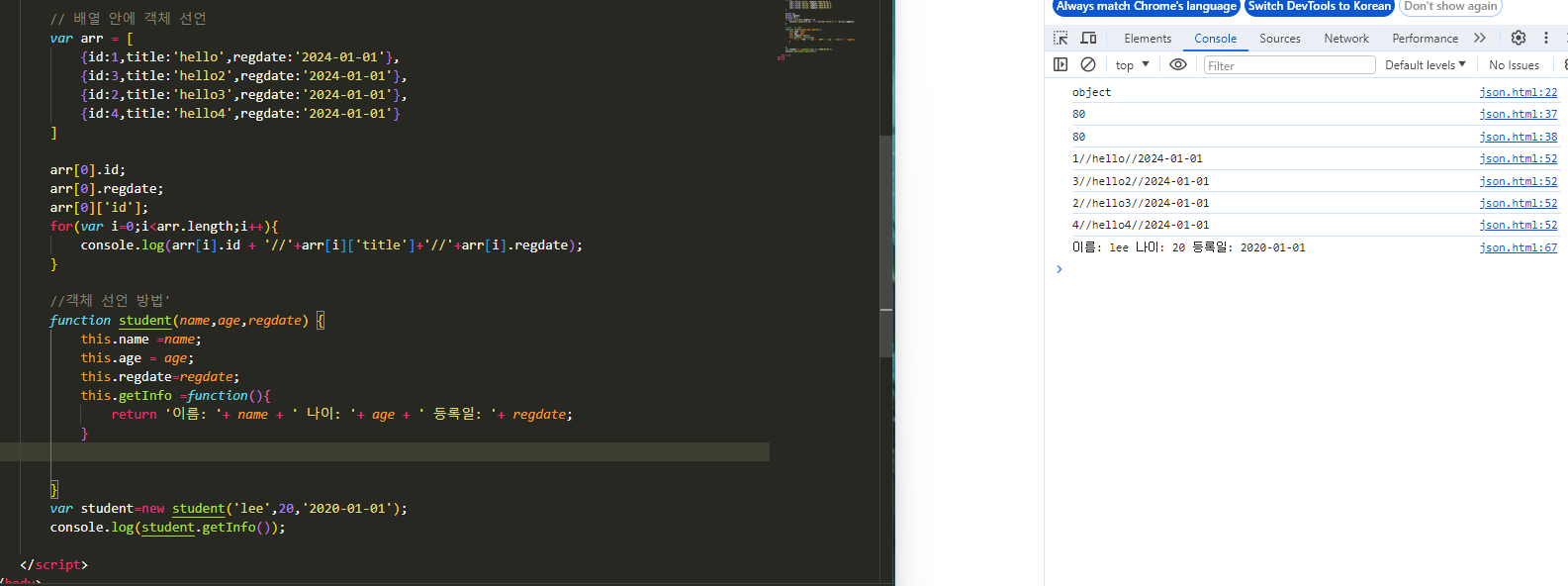Click 'var student=new student' code line
The height and width of the screenshot is (586, 1568).
[x=229, y=509]
